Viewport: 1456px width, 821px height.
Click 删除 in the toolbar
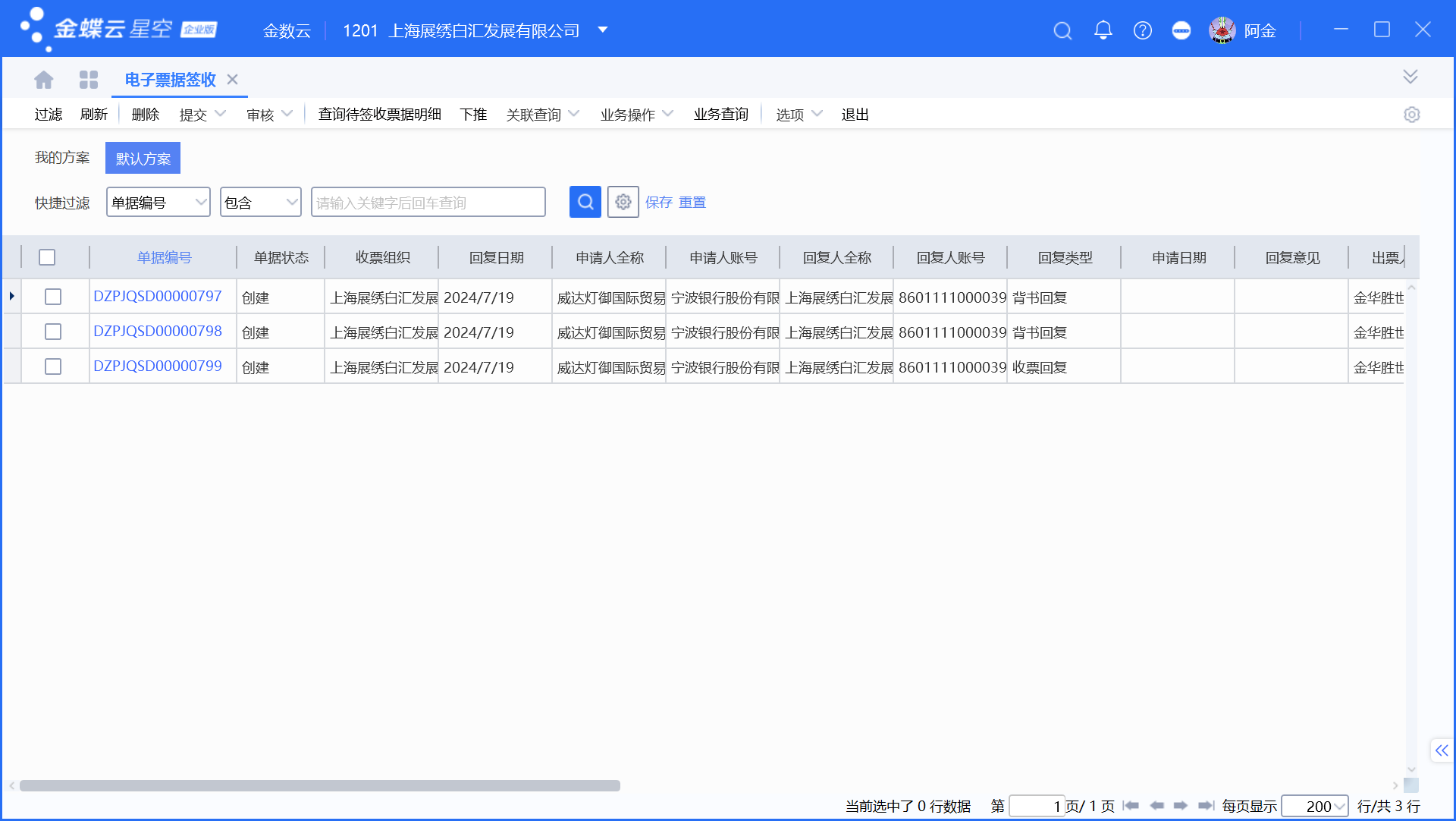click(x=146, y=115)
